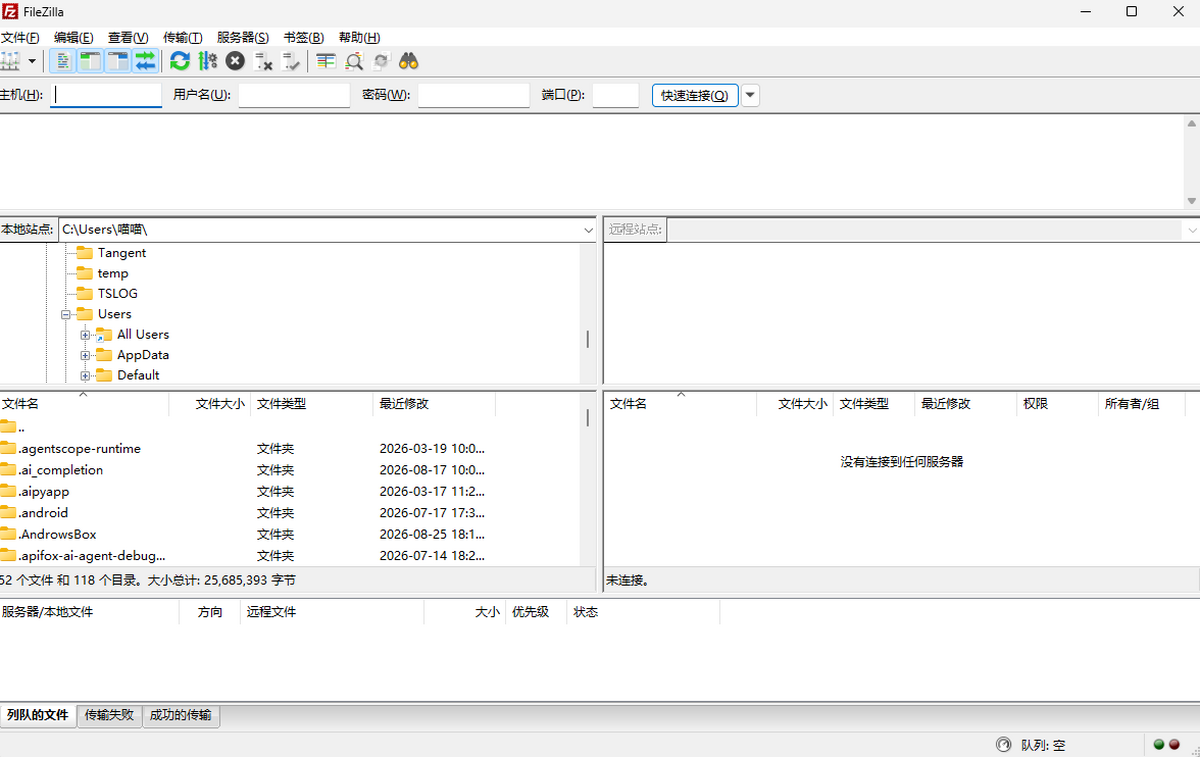
Task: Open the 查看(V) menu
Action: click(128, 37)
